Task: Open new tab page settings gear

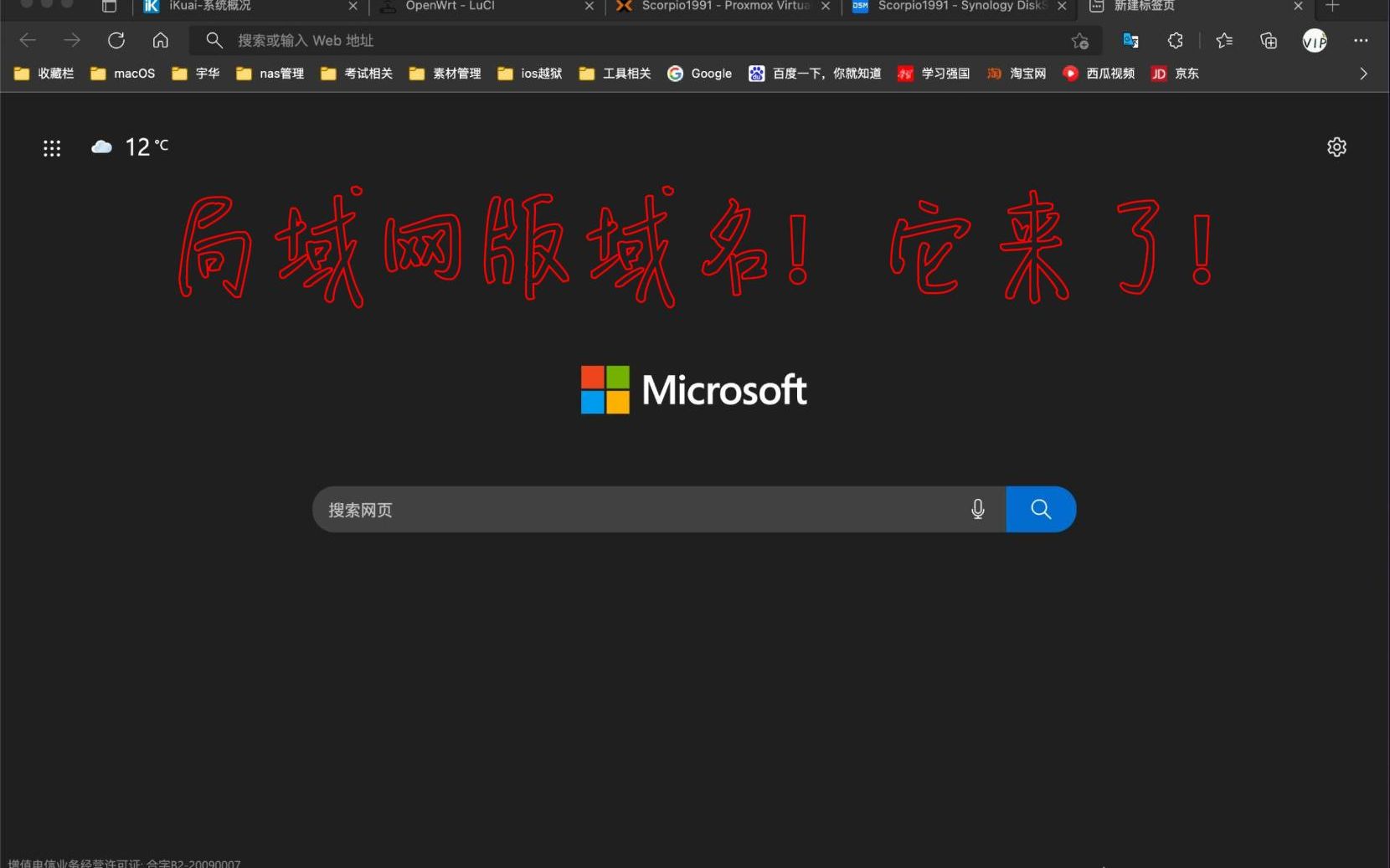Action: point(1336,147)
